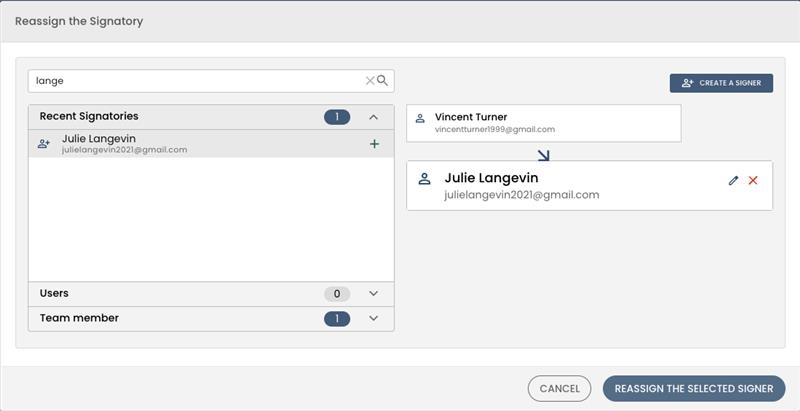800x411 pixels.
Task: Confirm with Reassign the Selected Signer
Action: pos(694,389)
